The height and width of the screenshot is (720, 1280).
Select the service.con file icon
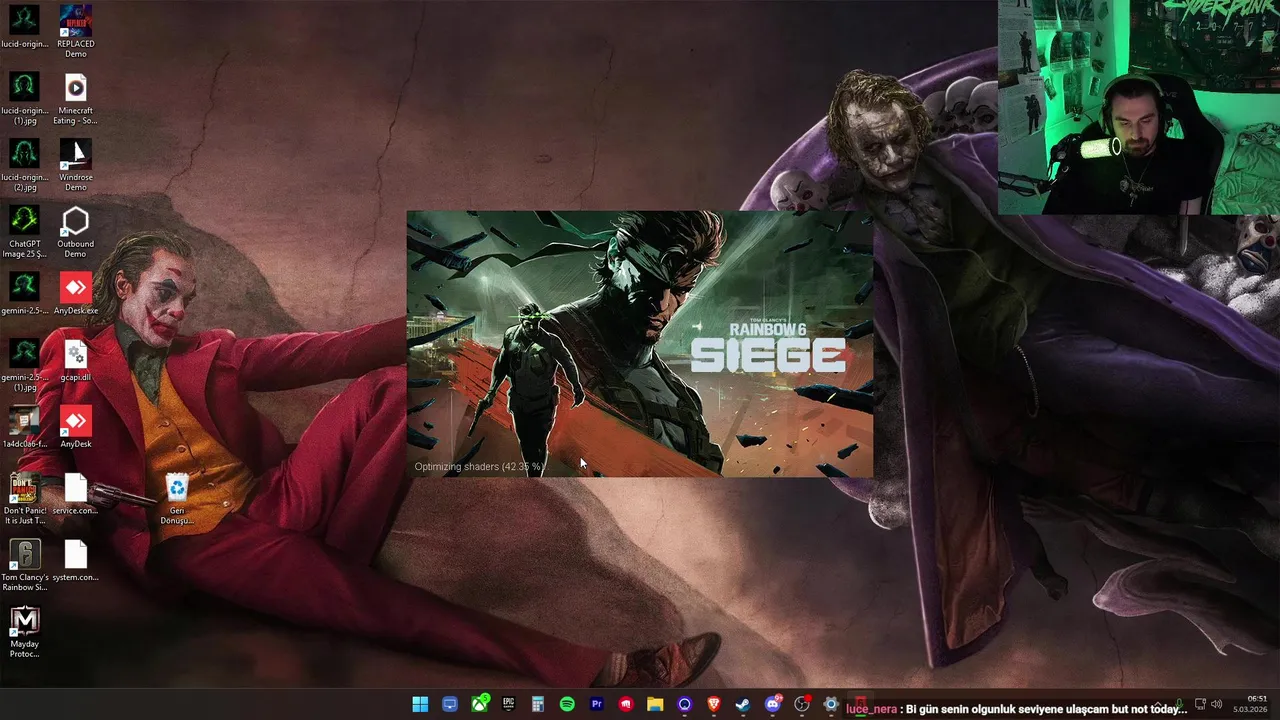(76, 495)
